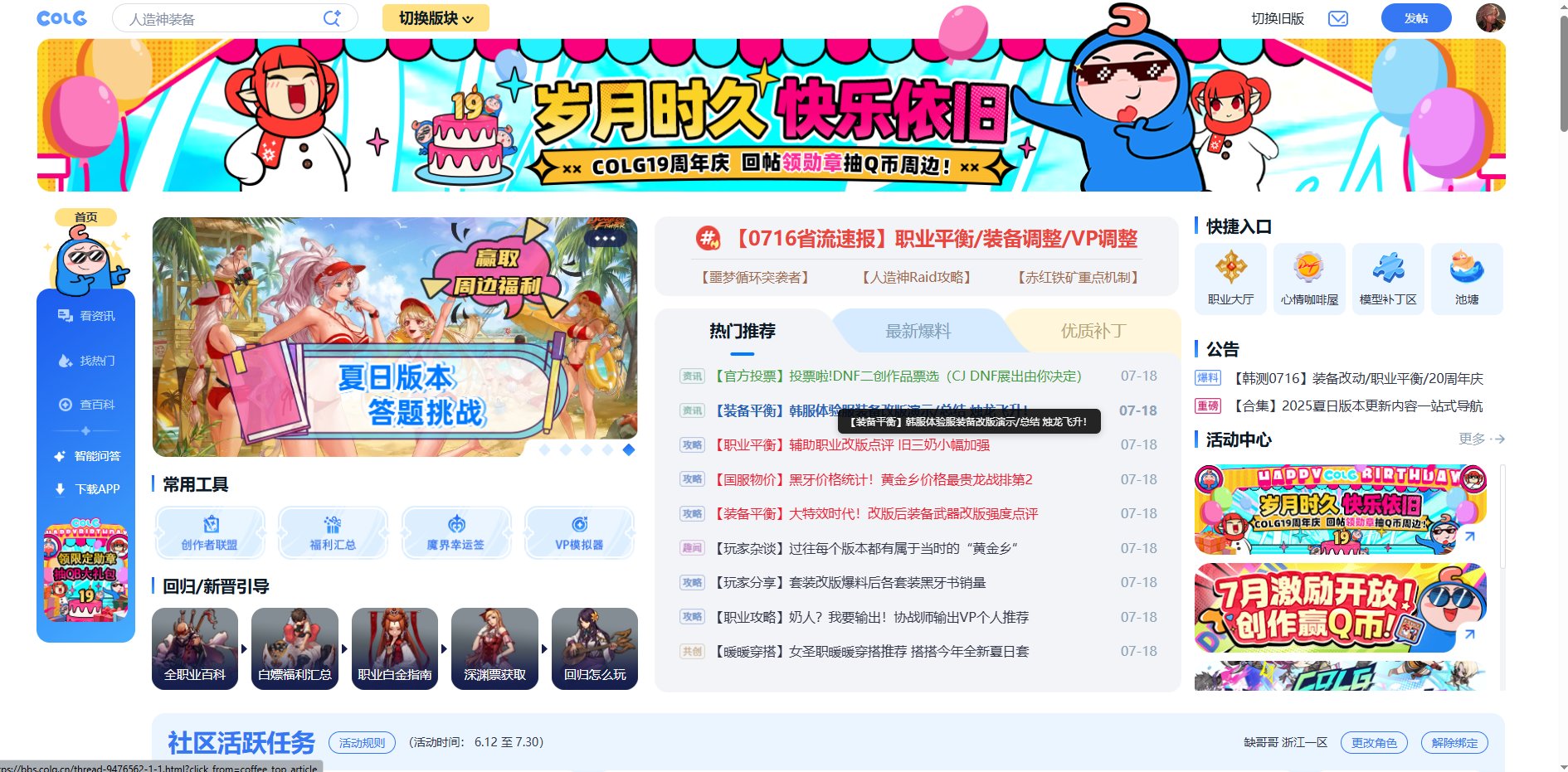
Task: Click the 发帖 button
Action: (1416, 18)
